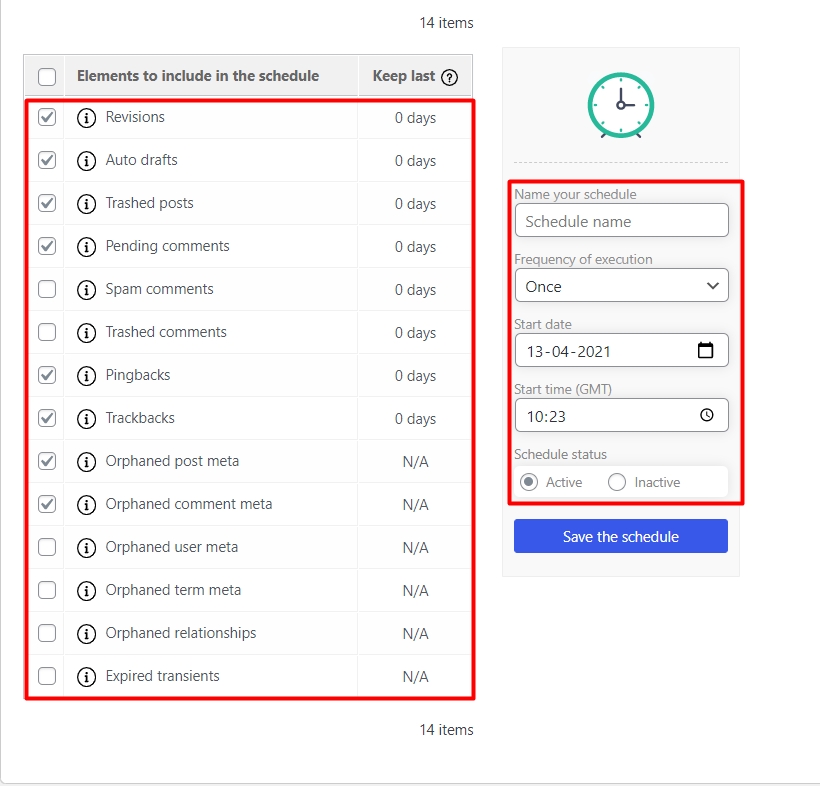The image size is (820, 786).
Task: Click the 0 days value for Auto drafts
Action: pyautogui.click(x=415, y=161)
